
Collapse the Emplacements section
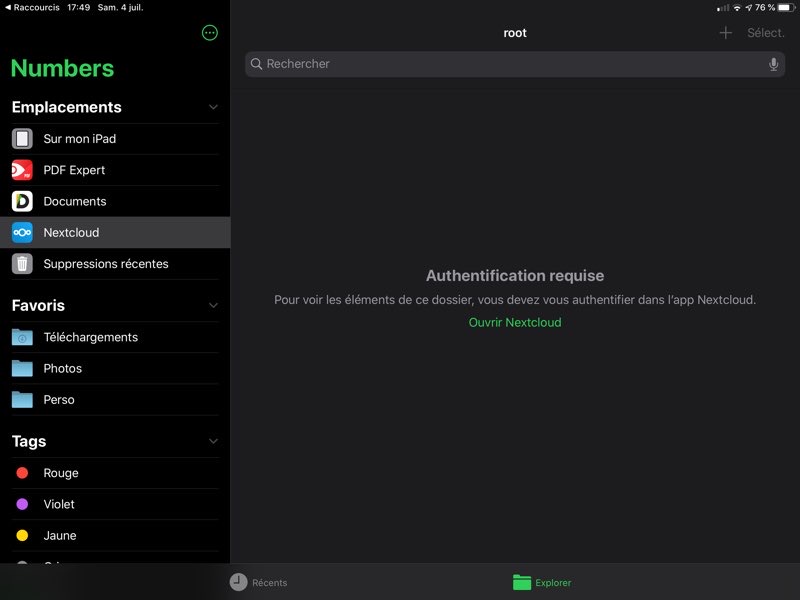pyautogui.click(x=213, y=107)
